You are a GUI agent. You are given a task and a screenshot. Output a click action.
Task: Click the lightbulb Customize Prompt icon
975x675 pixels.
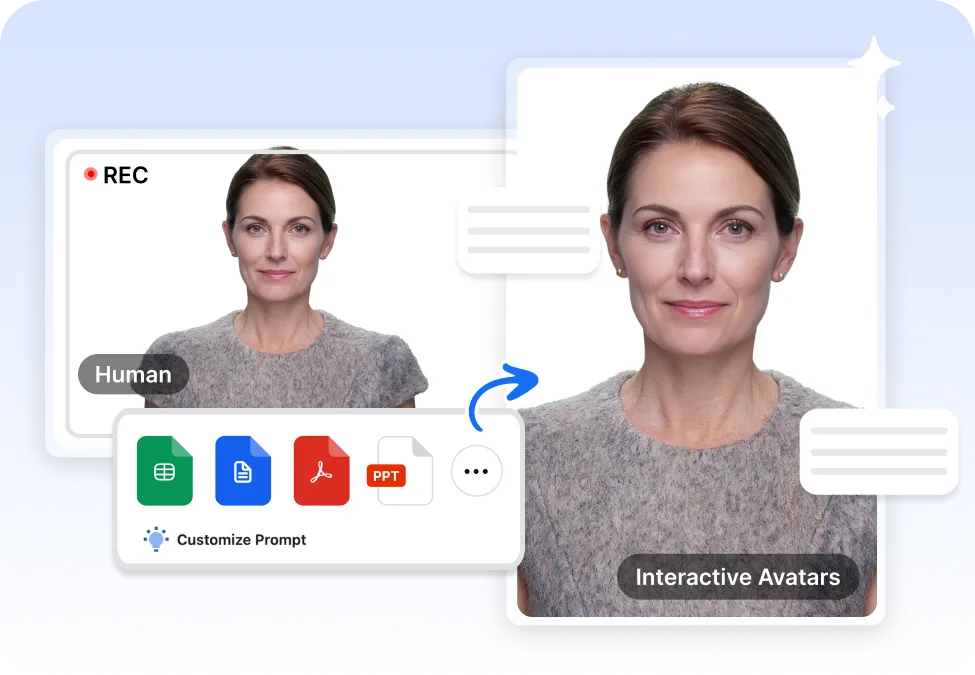[x=156, y=539]
